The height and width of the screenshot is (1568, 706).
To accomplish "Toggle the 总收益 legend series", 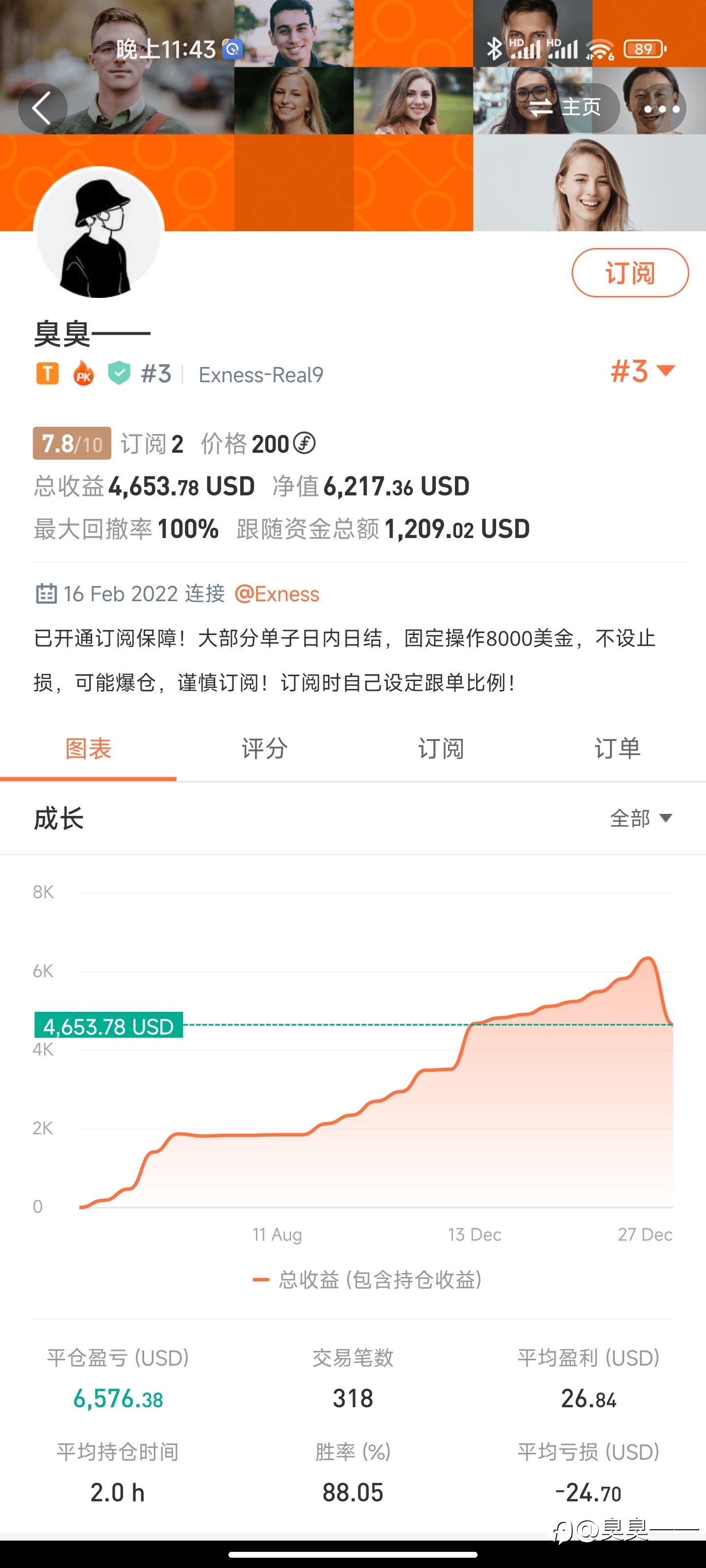I will tap(367, 1279).
